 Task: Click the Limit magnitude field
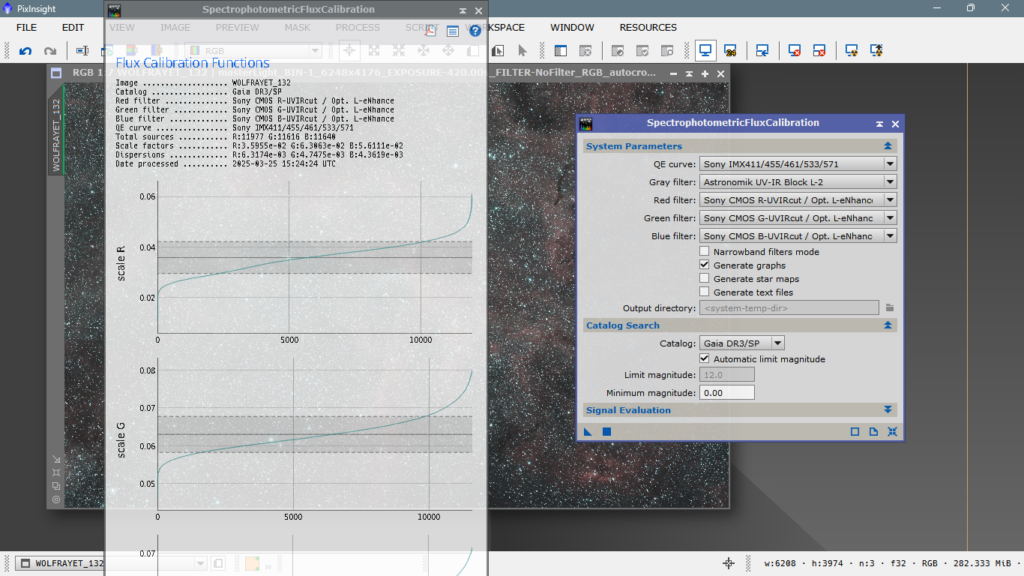coord(726,375)
